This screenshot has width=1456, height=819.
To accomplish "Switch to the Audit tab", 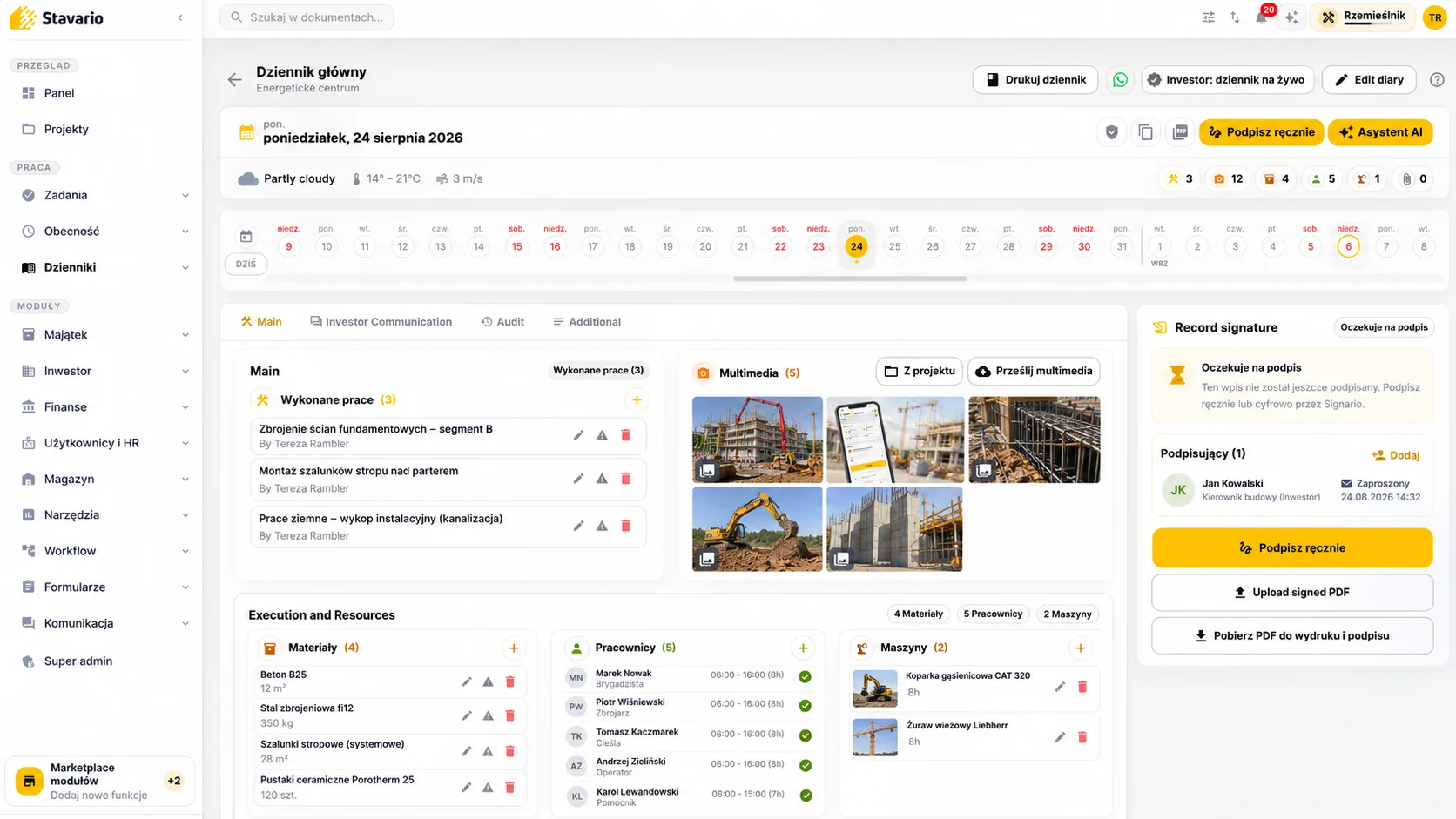I will [502, 322].
